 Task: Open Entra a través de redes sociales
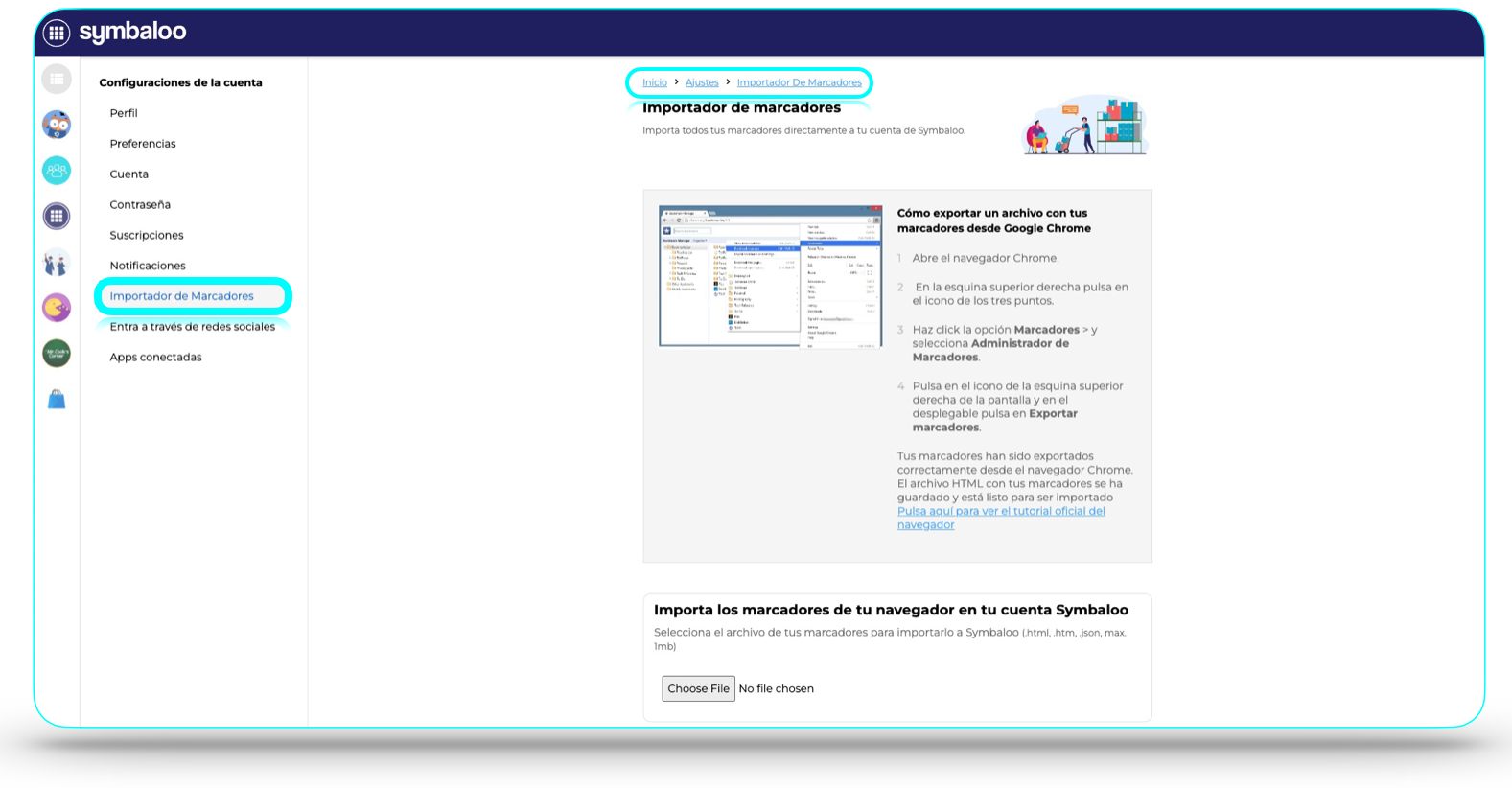pos(193,327)
